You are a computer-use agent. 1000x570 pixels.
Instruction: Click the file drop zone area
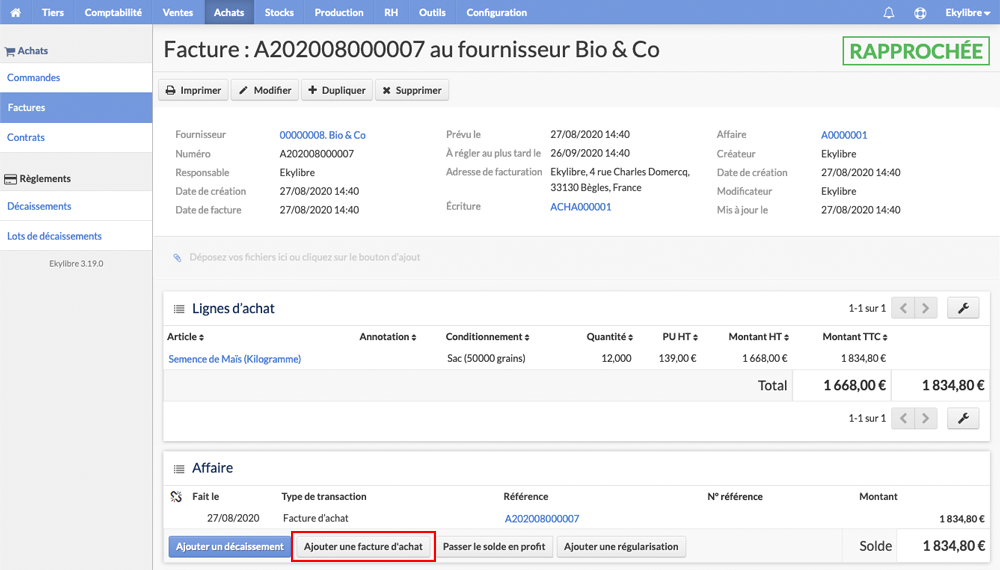click(x=577, y=258)
